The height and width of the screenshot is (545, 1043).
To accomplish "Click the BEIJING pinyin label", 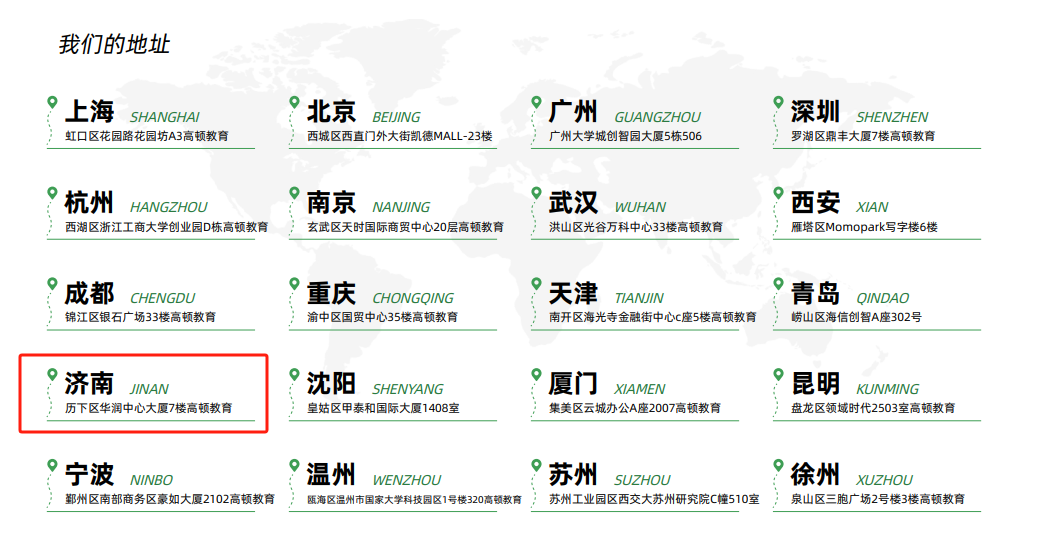I will pos(396,117).
